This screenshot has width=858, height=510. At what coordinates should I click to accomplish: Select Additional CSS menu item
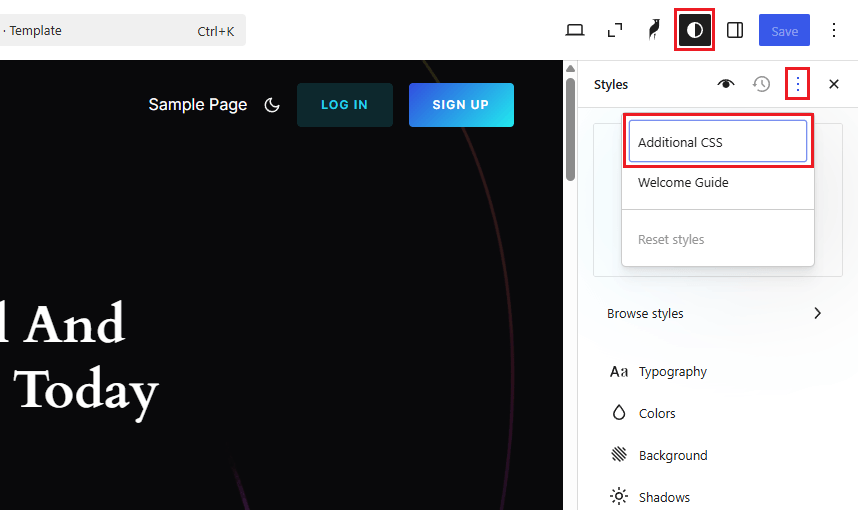coord(717,142)
